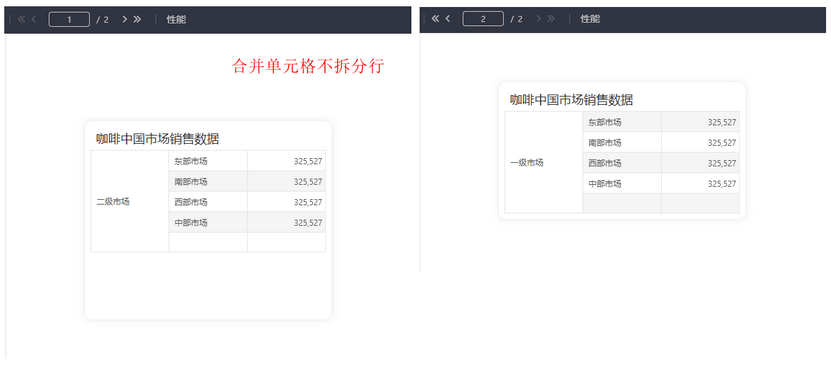
Task: Click last-page icon in right viewer toolbar
Action: pyautogui.click(x=551, y=19)
